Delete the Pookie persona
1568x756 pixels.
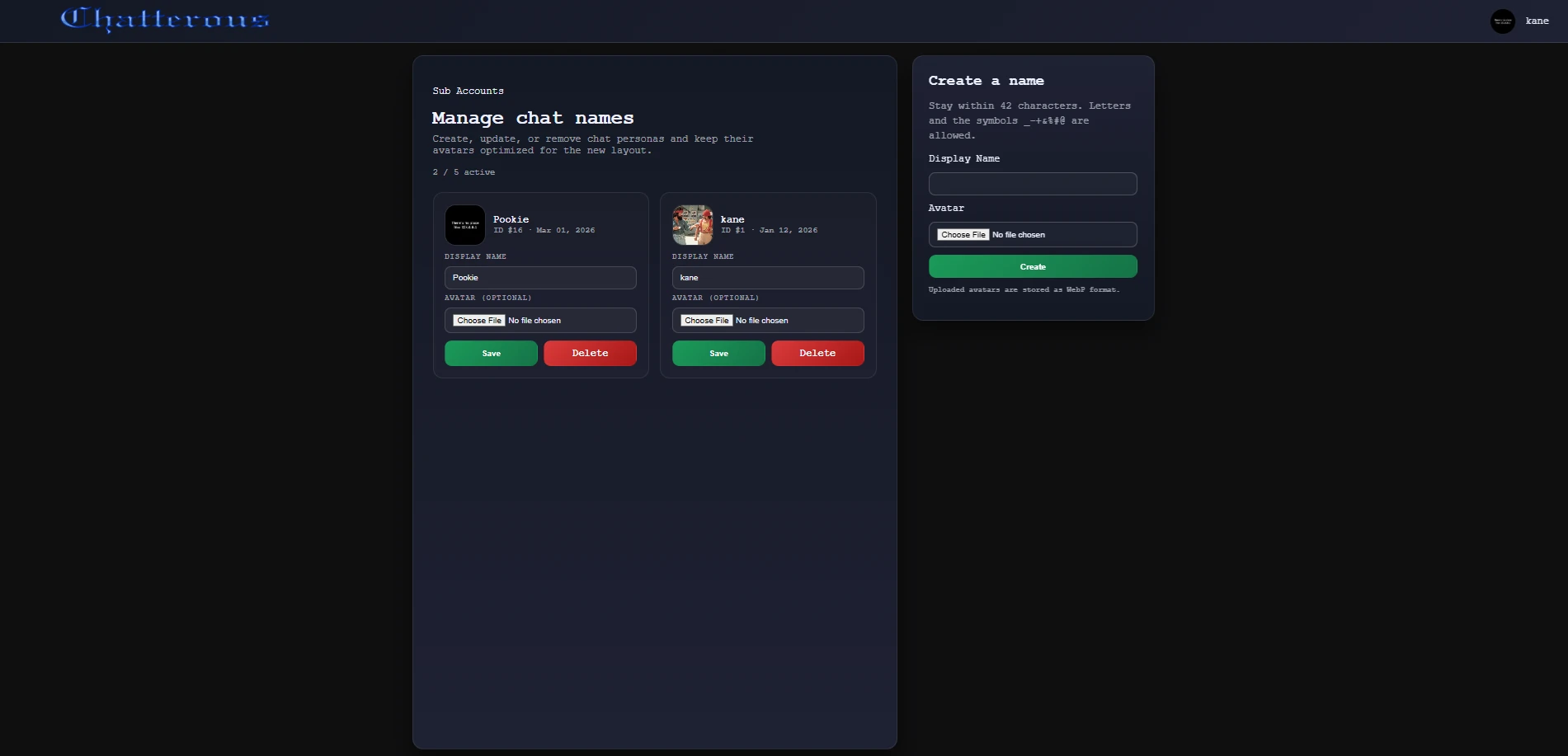[589, 353]
